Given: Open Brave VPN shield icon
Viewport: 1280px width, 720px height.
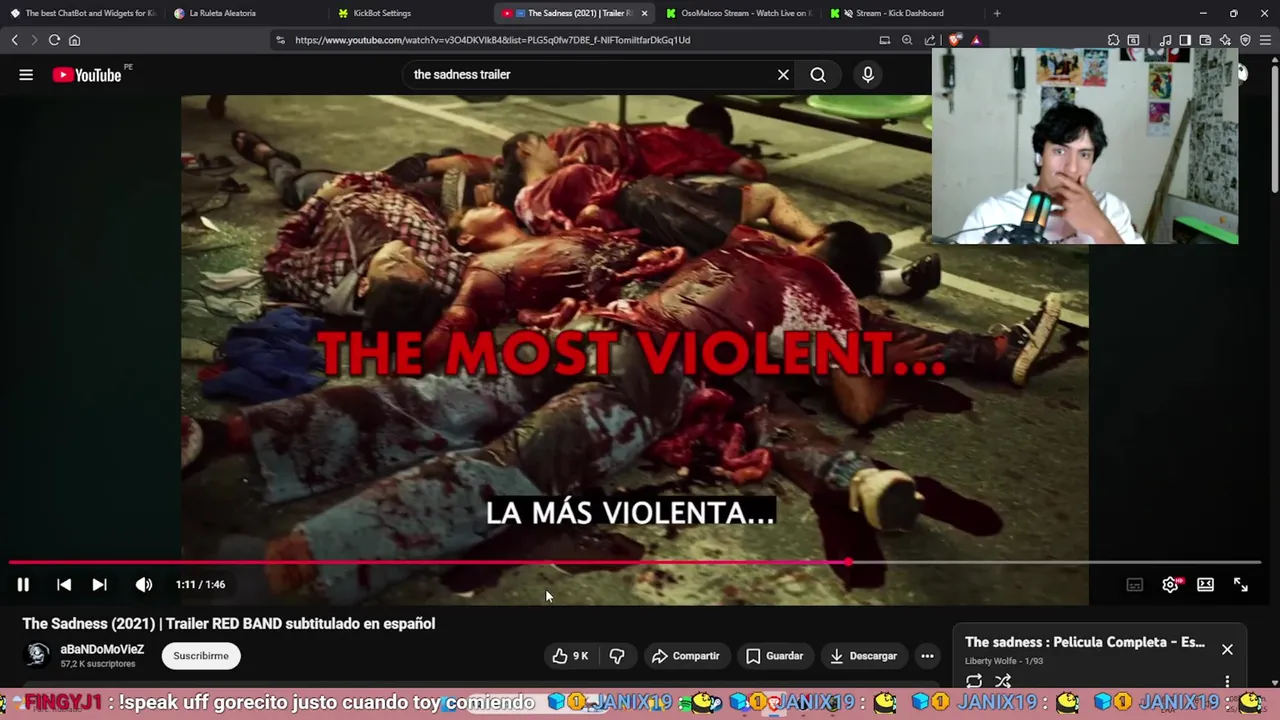Looking at the screenshot, I should coord(1245,40).
